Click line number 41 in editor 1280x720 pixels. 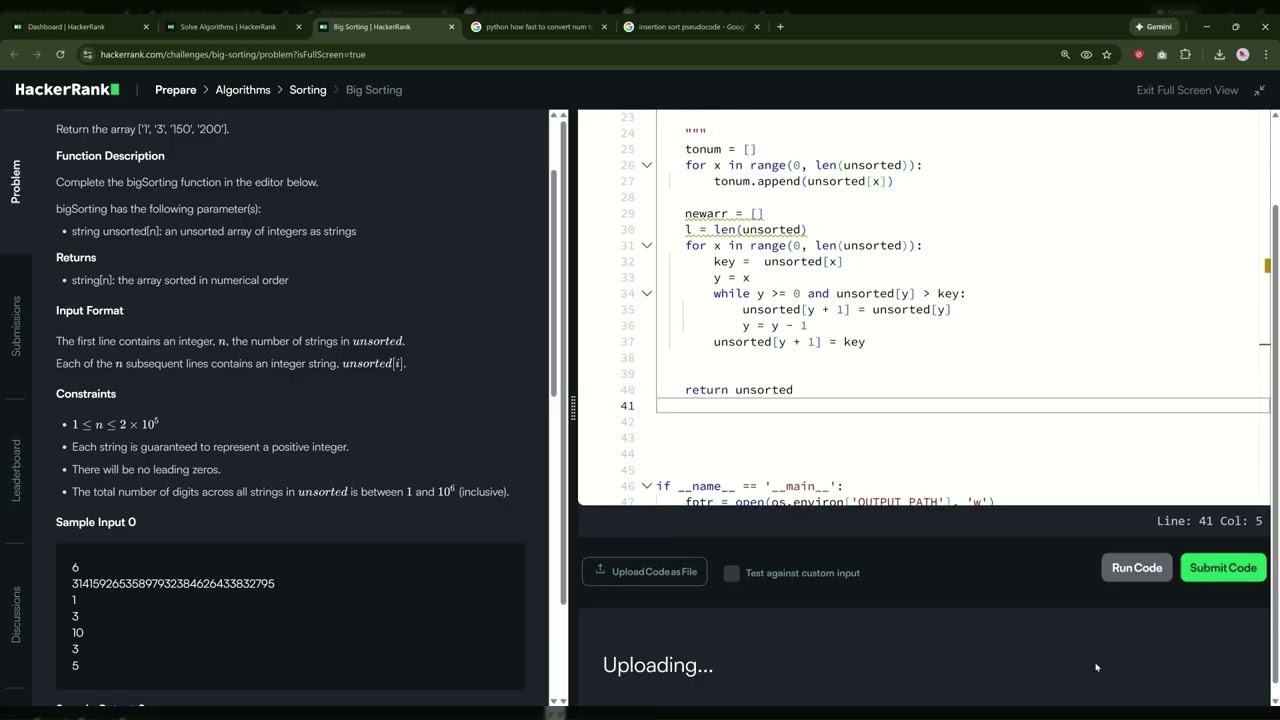[627, 406]
